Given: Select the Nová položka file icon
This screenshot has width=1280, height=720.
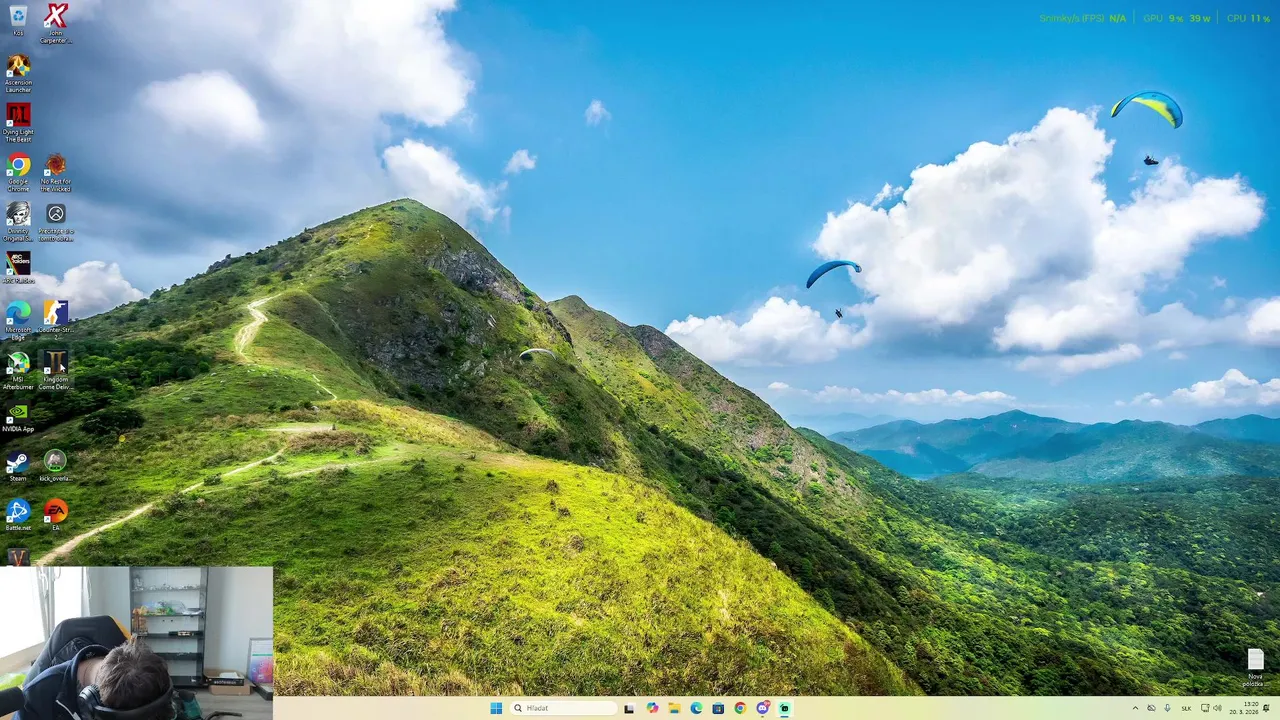Looking at the screenshot, I should coord(1255,667).
